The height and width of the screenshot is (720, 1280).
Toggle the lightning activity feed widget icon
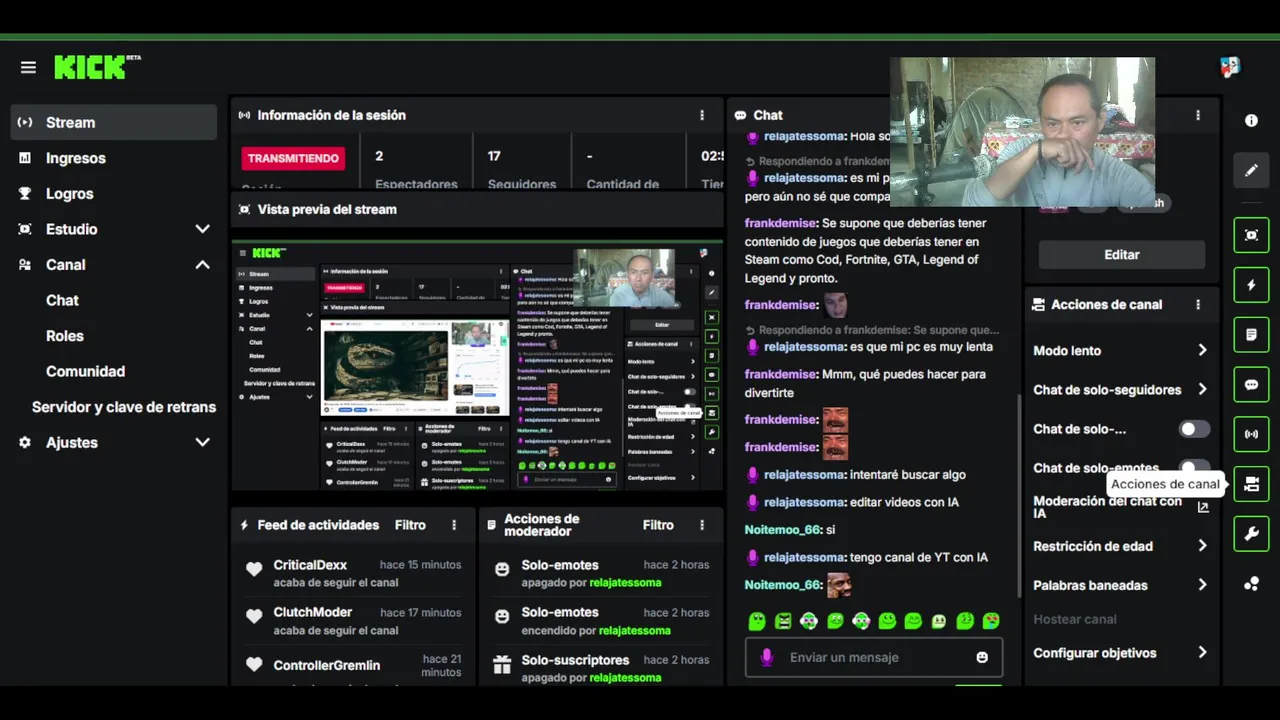pyautogui.click(x=1251, y=285)
